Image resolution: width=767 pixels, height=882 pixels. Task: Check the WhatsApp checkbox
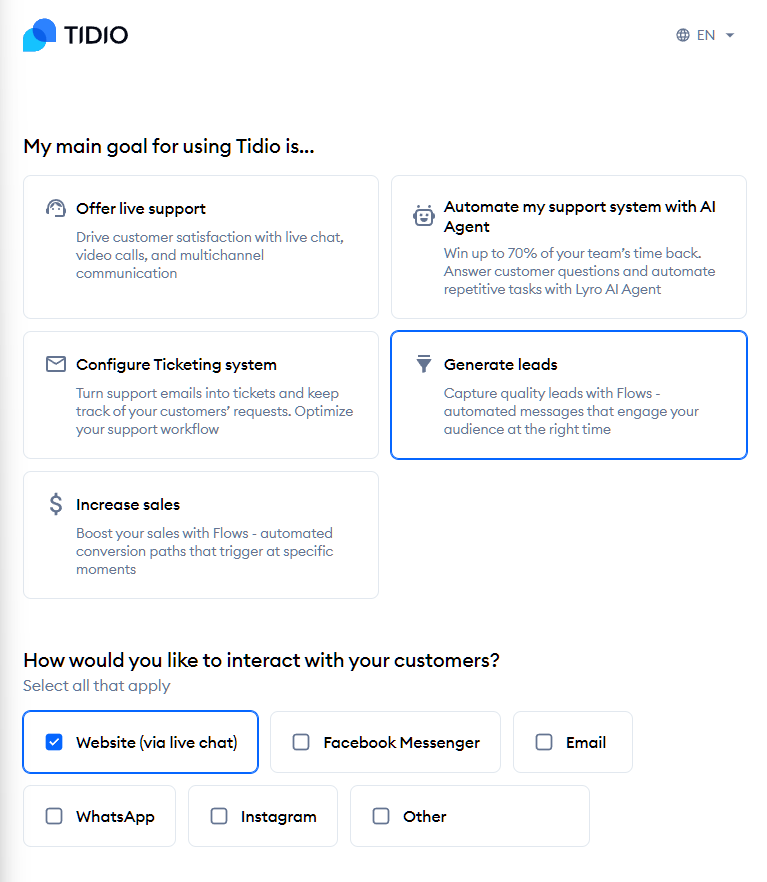[55, 816]
